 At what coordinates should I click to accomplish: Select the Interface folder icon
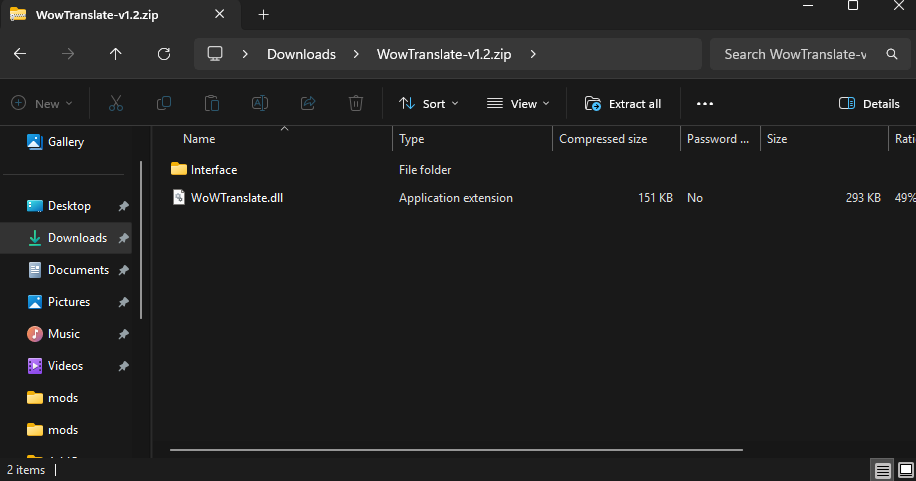[x=179, y=169]
